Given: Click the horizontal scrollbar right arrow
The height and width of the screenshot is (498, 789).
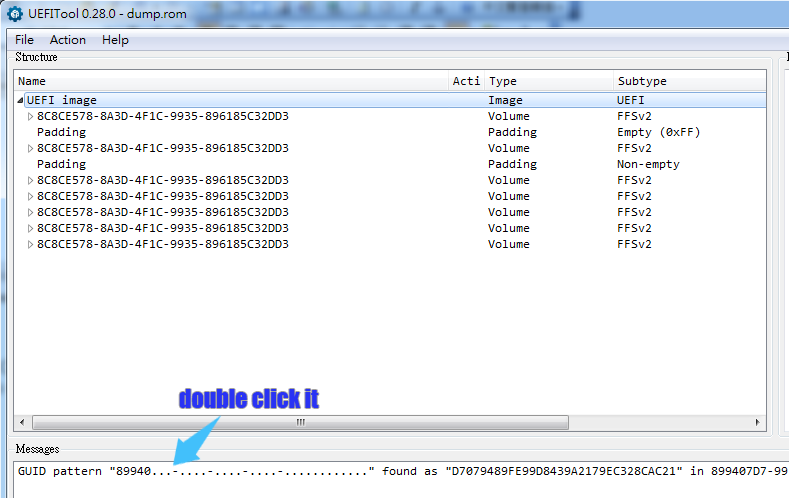Looking at the screenshot, I should tap(757, 423).
